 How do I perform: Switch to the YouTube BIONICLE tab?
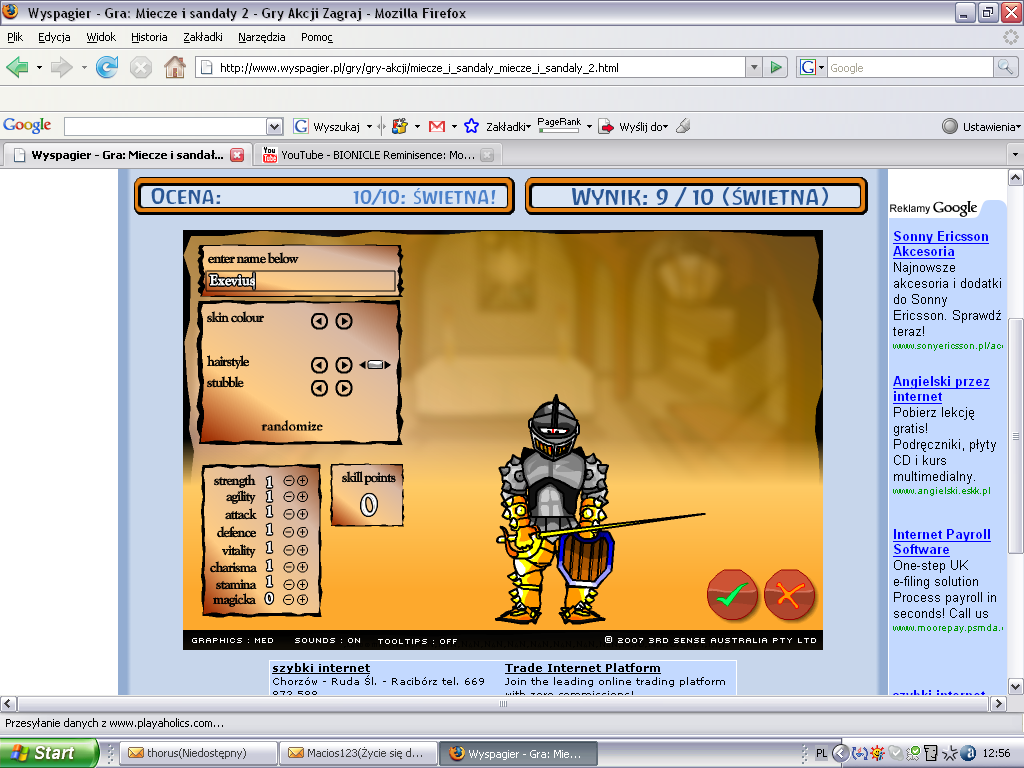[377, 155]
